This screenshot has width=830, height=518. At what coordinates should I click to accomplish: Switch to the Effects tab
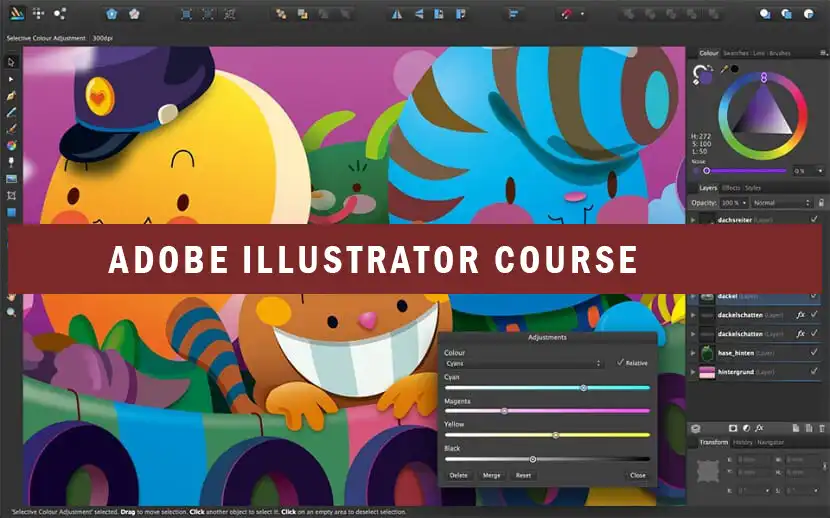(x=731, y=188)
